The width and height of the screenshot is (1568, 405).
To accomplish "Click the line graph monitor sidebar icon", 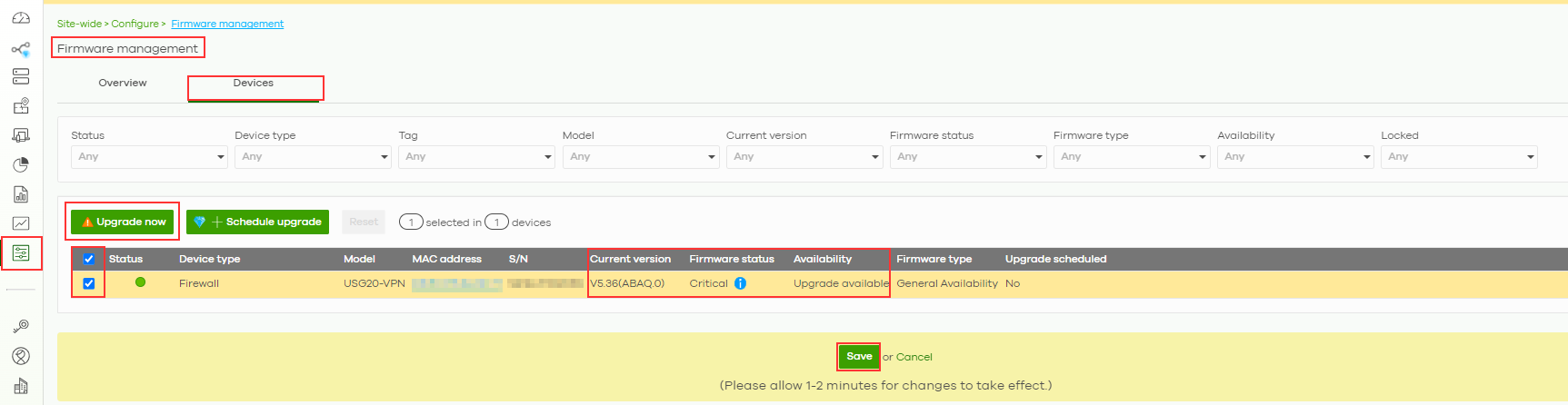I will pos(21,223).
